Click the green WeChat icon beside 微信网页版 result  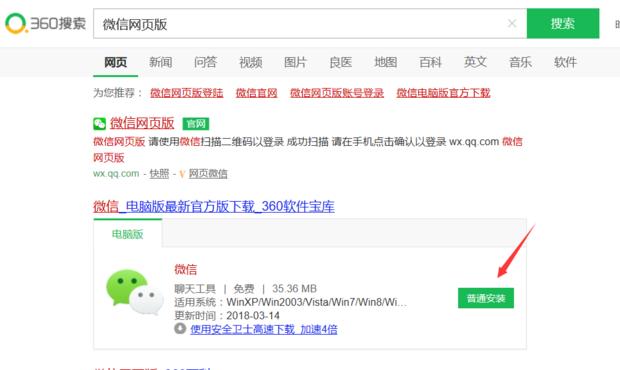(100, 124)
